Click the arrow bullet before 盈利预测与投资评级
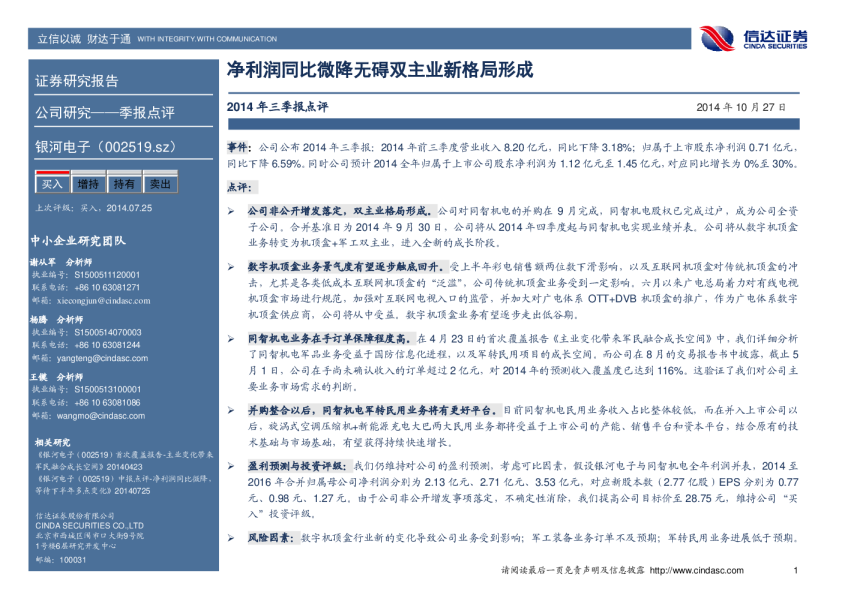The width and height of the screenshot is (842, 595). point(231,466)
